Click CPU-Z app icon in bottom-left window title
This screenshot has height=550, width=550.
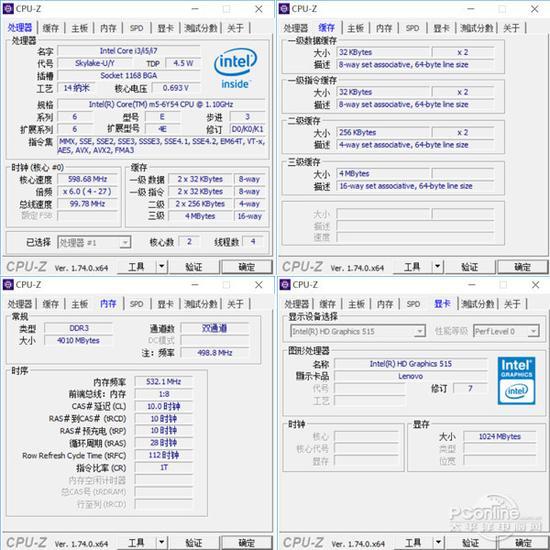tap(8, 284)
